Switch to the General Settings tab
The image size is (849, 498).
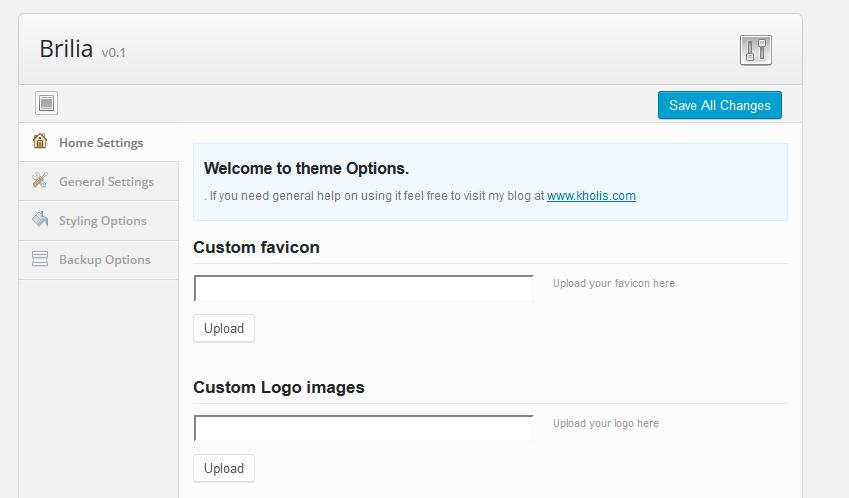[x=106, y=182]
